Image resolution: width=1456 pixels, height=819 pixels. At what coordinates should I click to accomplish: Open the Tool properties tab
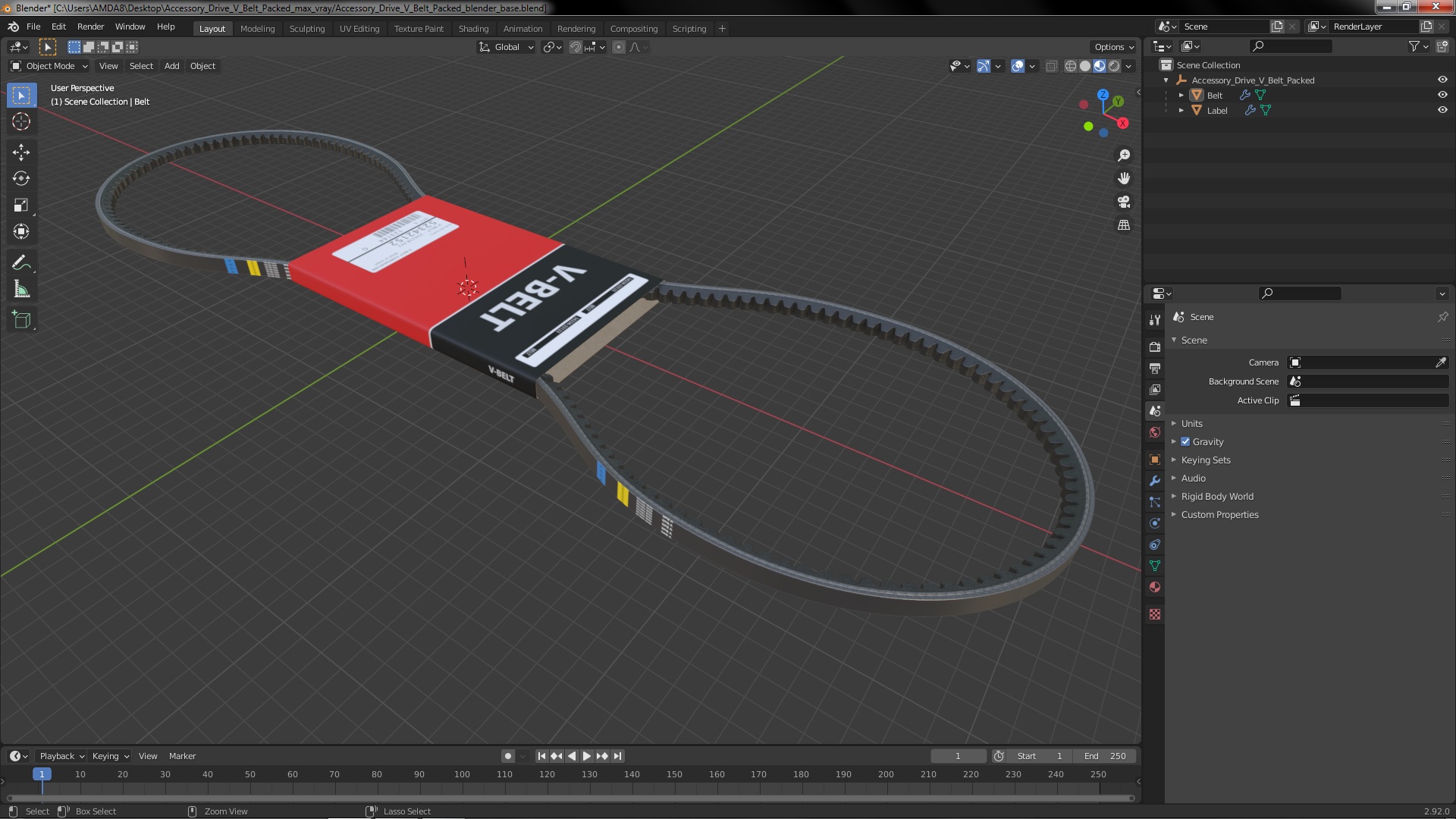point(1154,320)
